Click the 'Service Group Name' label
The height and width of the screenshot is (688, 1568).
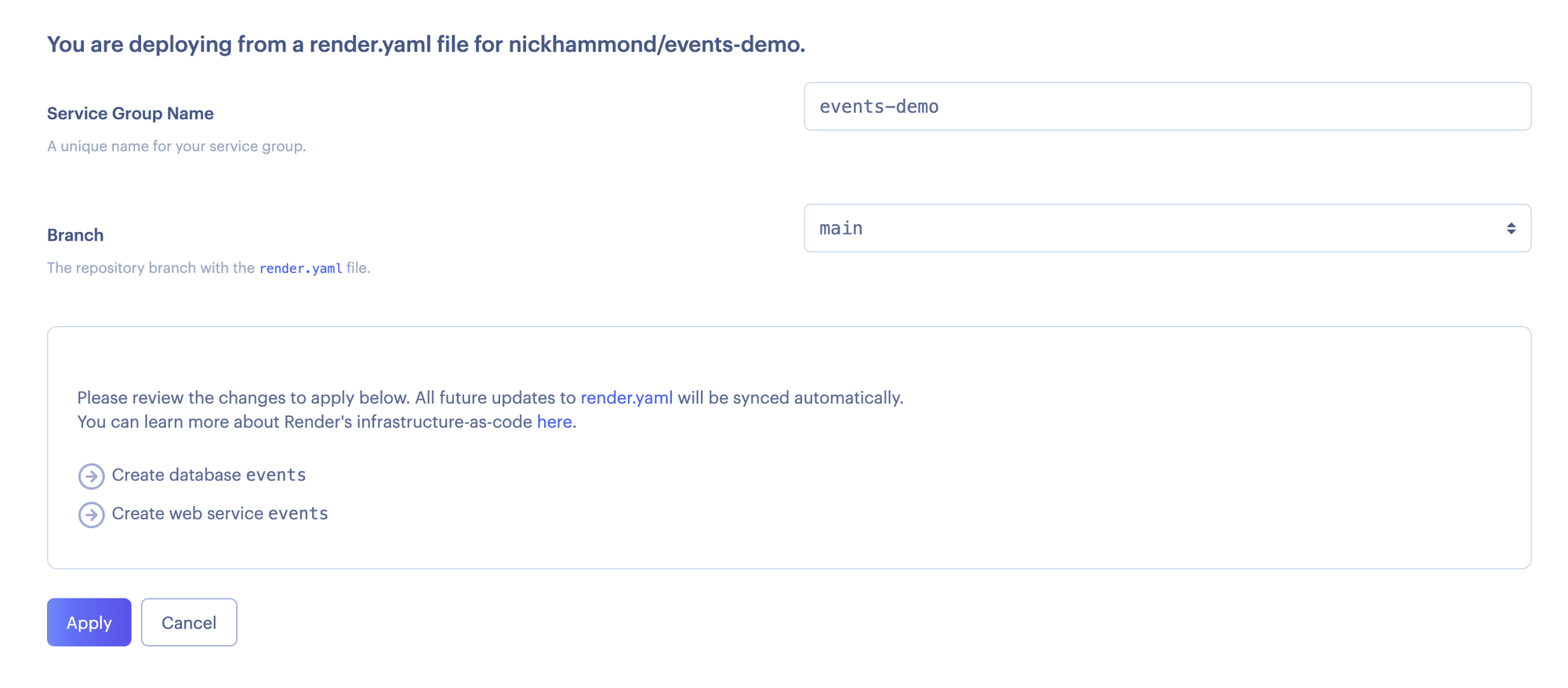pyautogui.click(x=130, y=114)
